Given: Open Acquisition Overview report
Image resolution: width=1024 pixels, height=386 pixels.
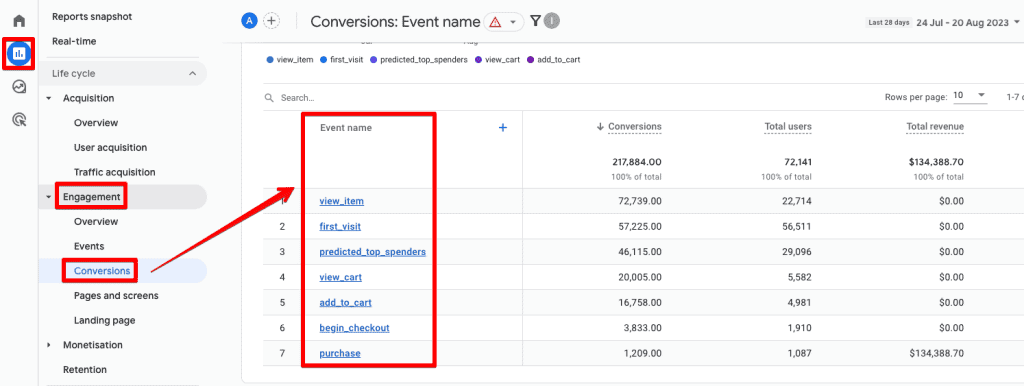Looking at the screenshot, I should tap(96, 123).
